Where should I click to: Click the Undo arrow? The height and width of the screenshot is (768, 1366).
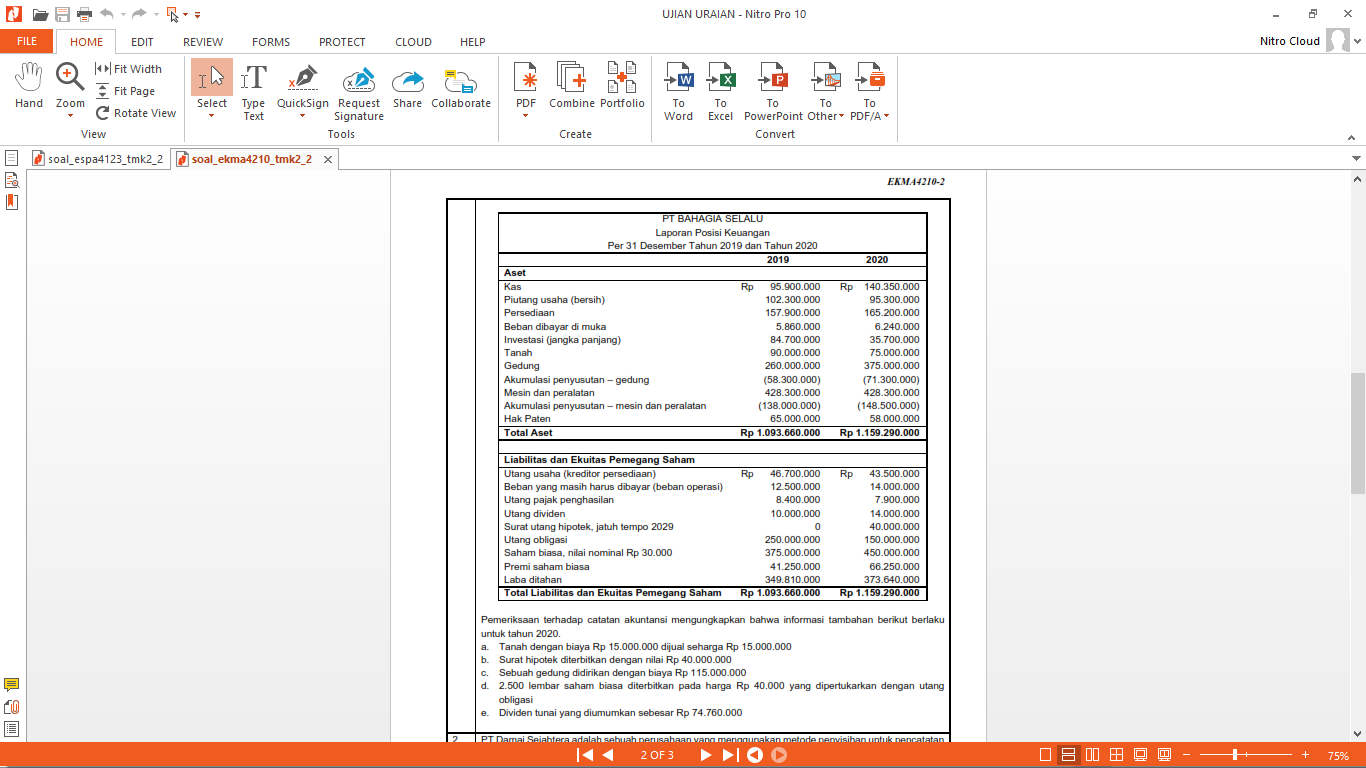click(106, 14)
